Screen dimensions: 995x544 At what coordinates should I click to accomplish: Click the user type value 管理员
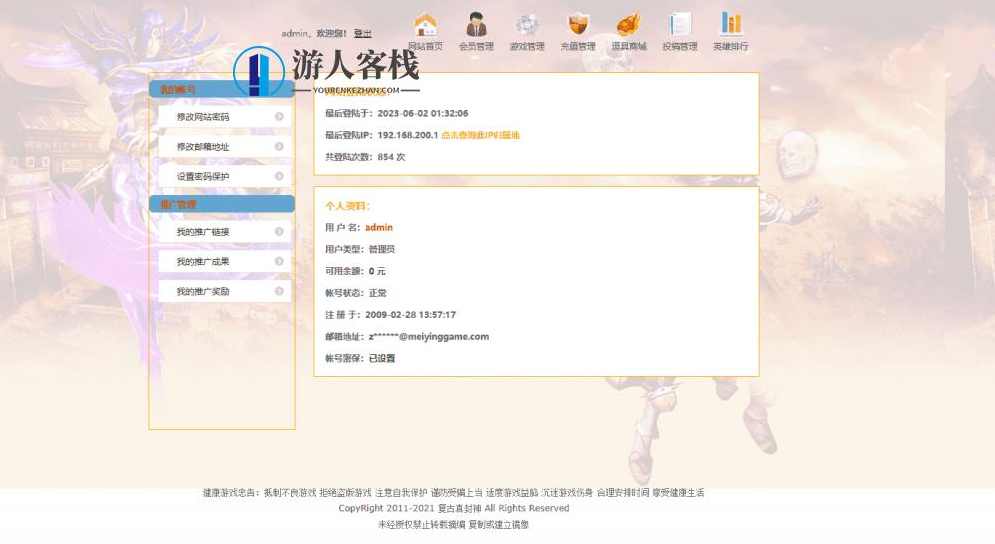381,249
